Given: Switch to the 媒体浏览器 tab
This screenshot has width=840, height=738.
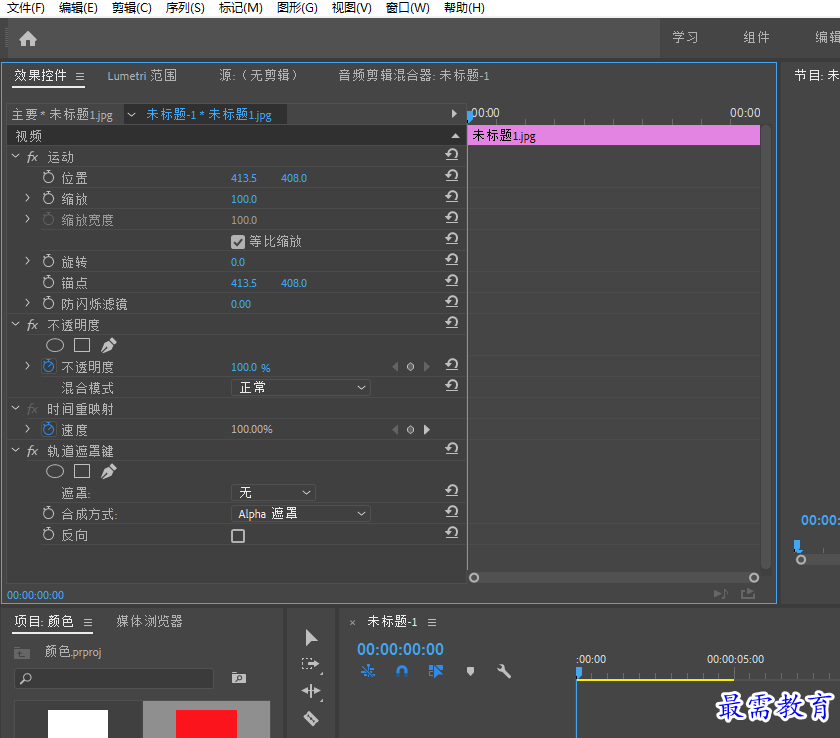Looking at the screenshot, I should pyautogui.click(x=149, y=621).
